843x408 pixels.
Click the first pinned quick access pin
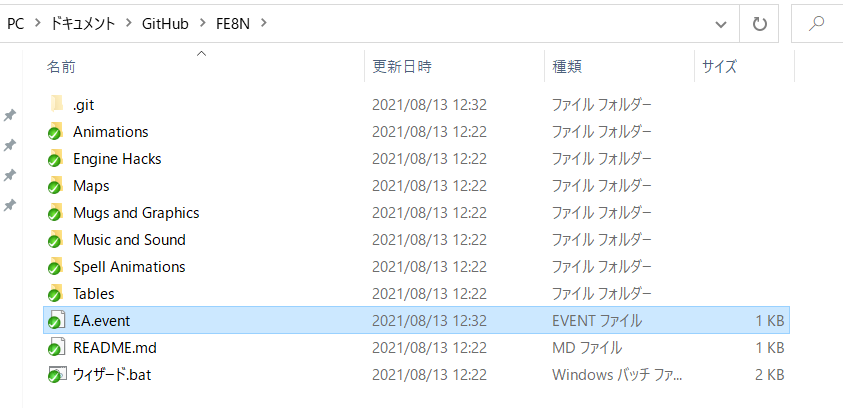coord(10,115)
